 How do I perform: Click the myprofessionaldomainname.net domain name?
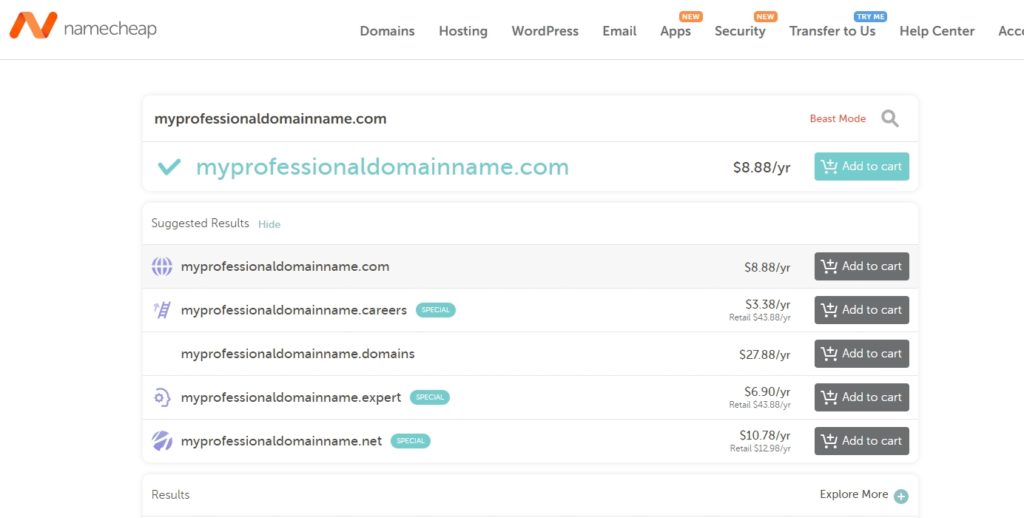tap(281, 441)
